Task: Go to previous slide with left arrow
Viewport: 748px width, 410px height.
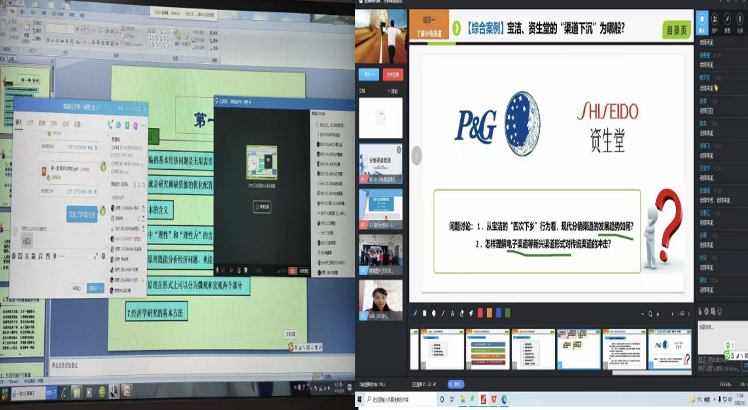Action: tap(417, 153)
